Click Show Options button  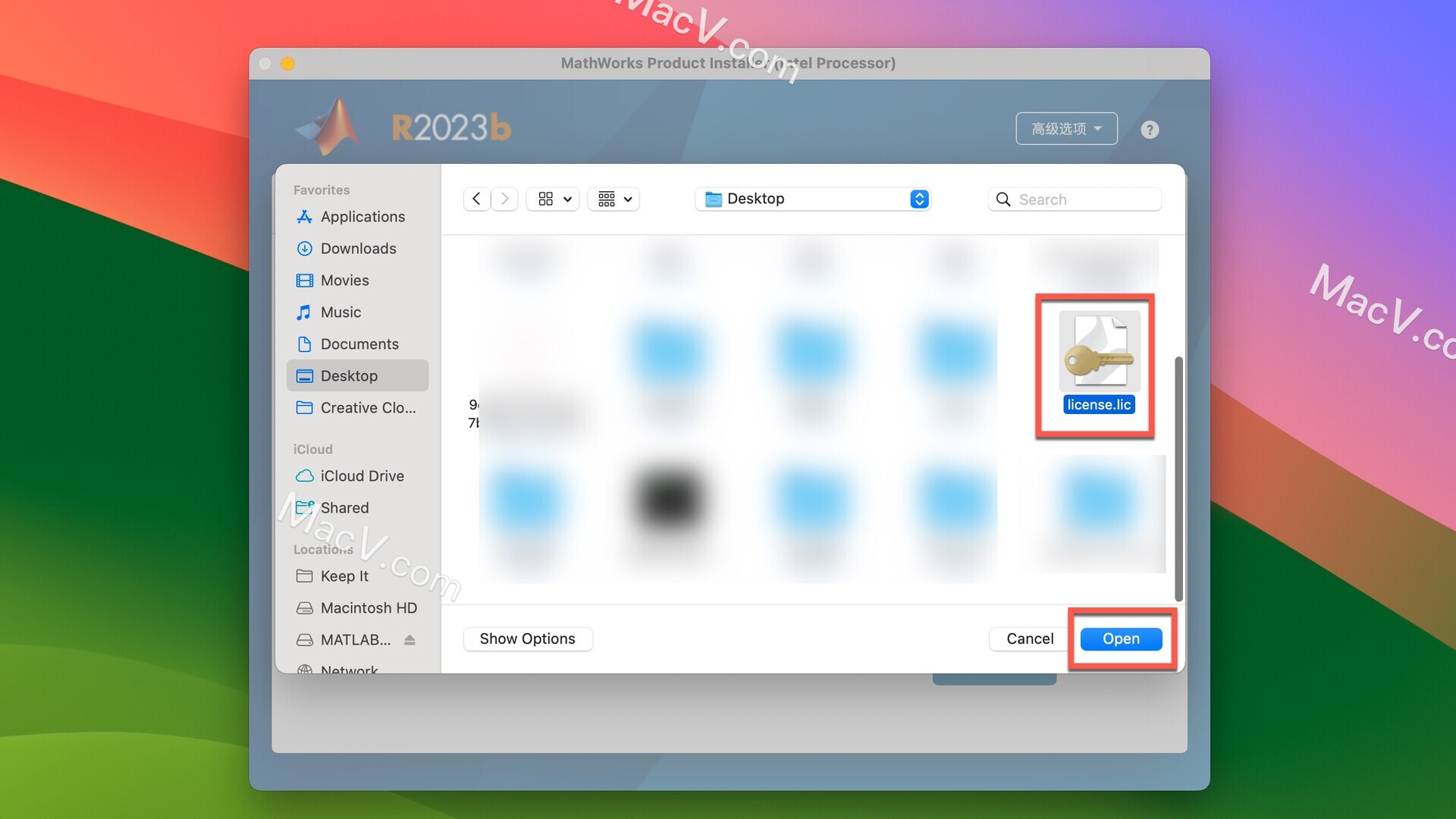click(x=527, y=638)
